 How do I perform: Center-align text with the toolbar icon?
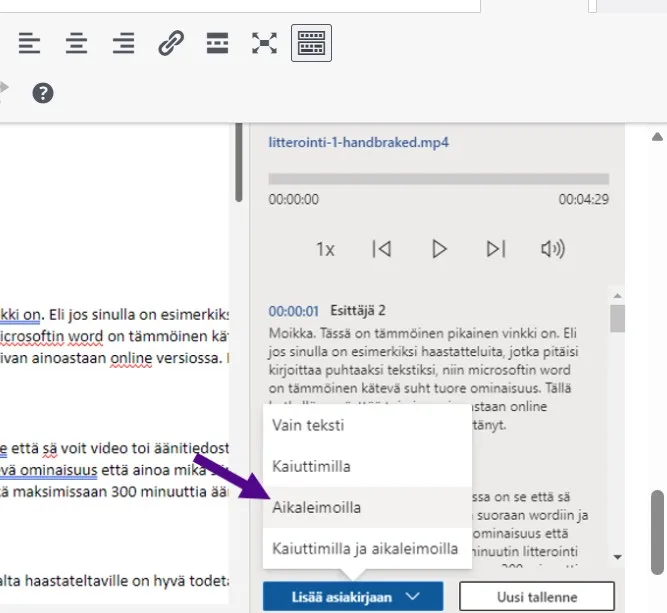pos(77,43)
